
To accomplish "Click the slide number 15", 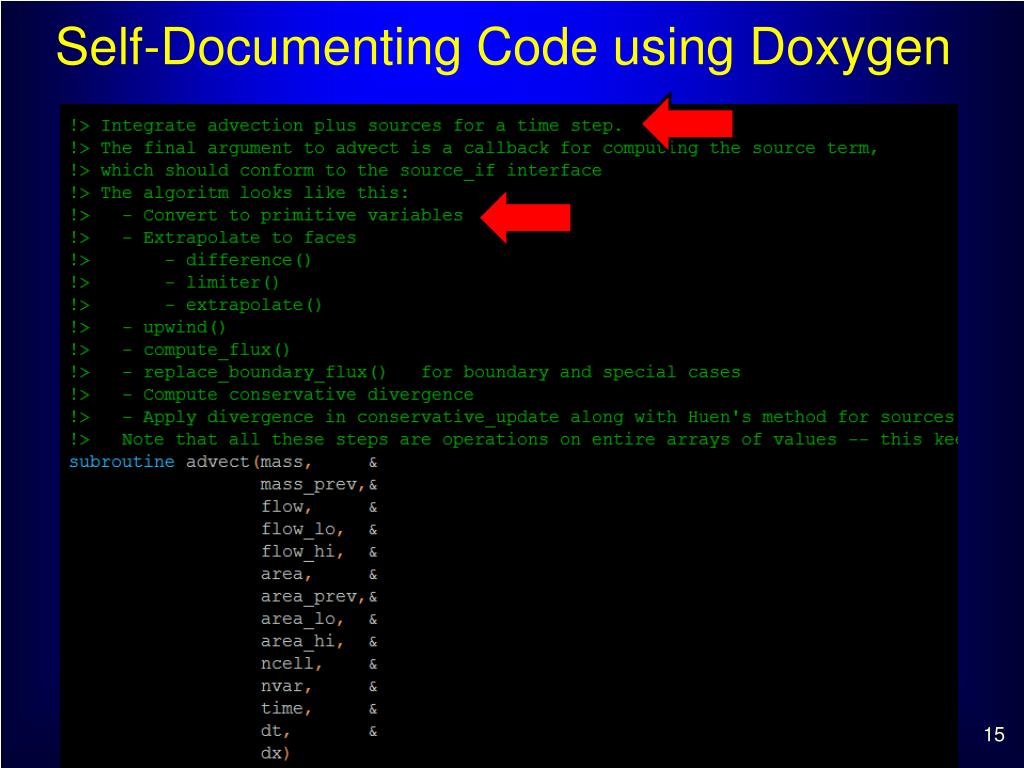I will pyautogui.click(x=993, y=735).
